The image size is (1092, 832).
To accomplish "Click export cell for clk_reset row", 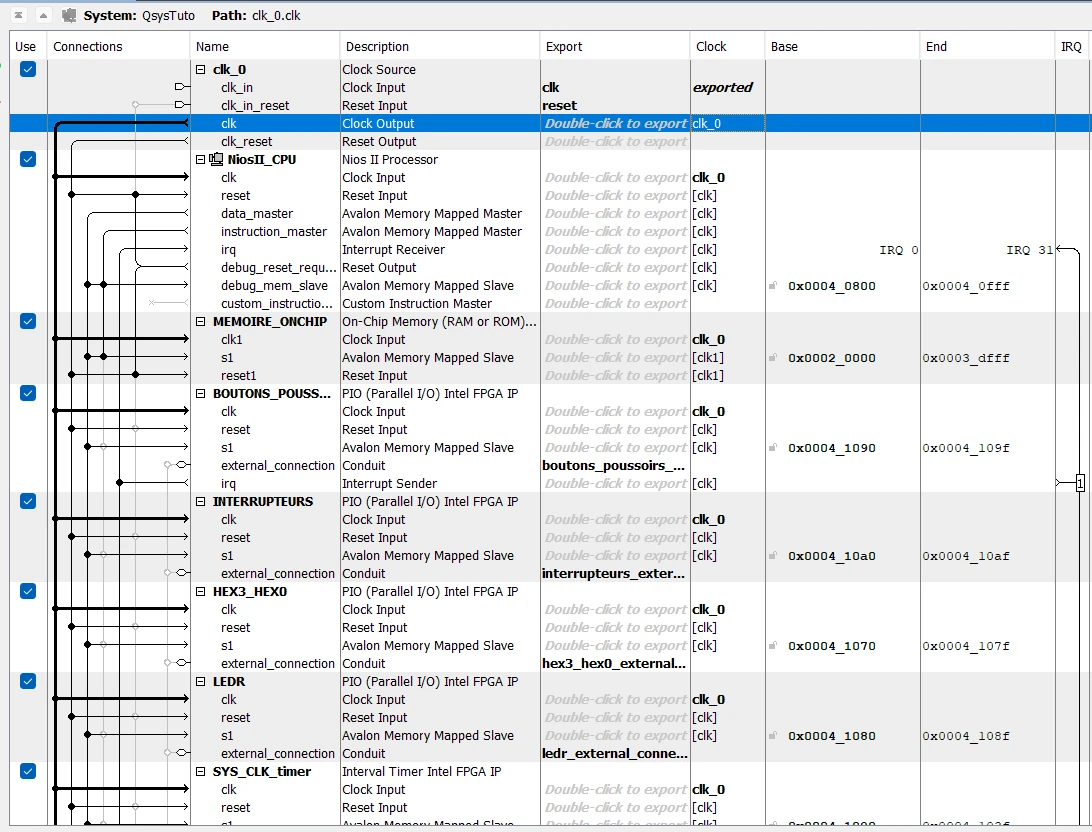I will coord(615,141).
